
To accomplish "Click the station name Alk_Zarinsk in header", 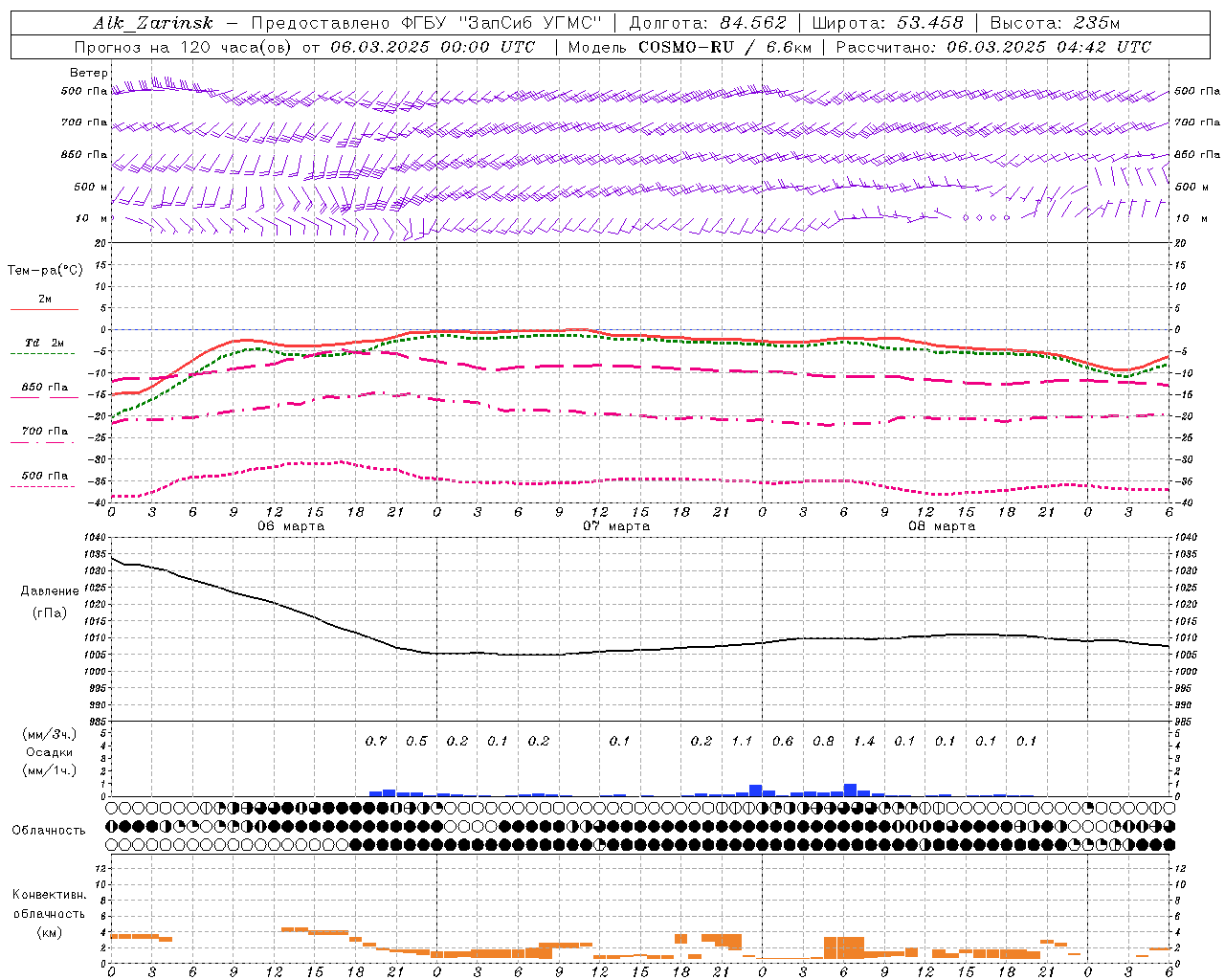I will [152, 23].
